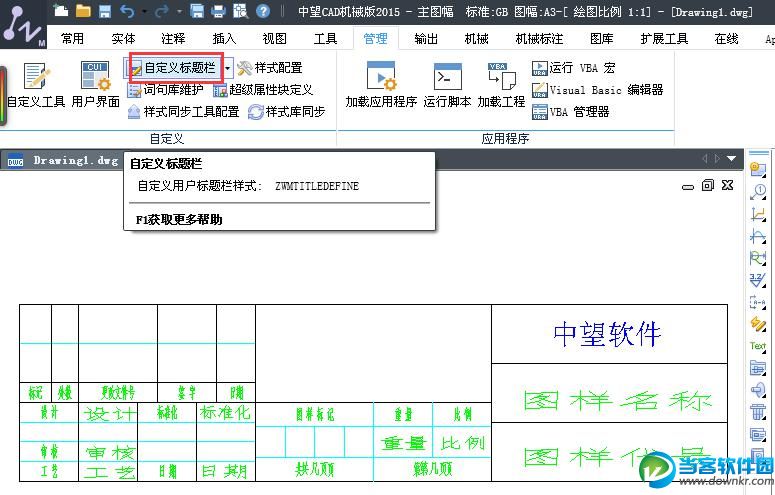775x495 pixels.
Task: Select the 管理 ribbon tab
Action: pos(376,39)
